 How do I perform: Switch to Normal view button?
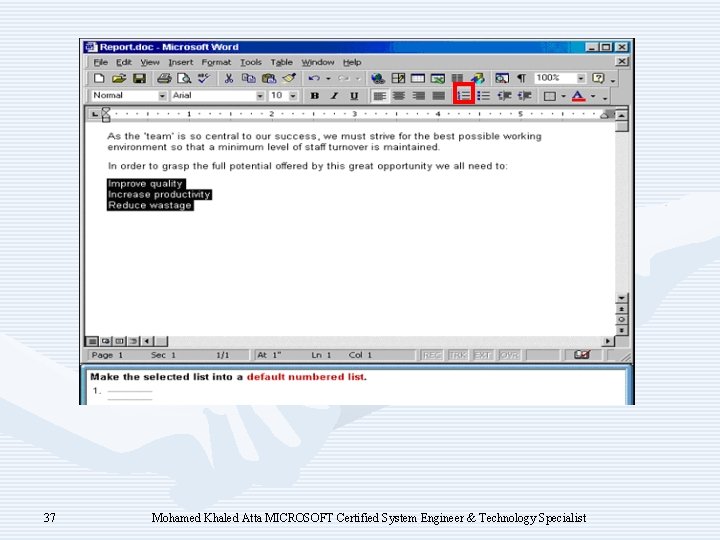pos(92,341)
